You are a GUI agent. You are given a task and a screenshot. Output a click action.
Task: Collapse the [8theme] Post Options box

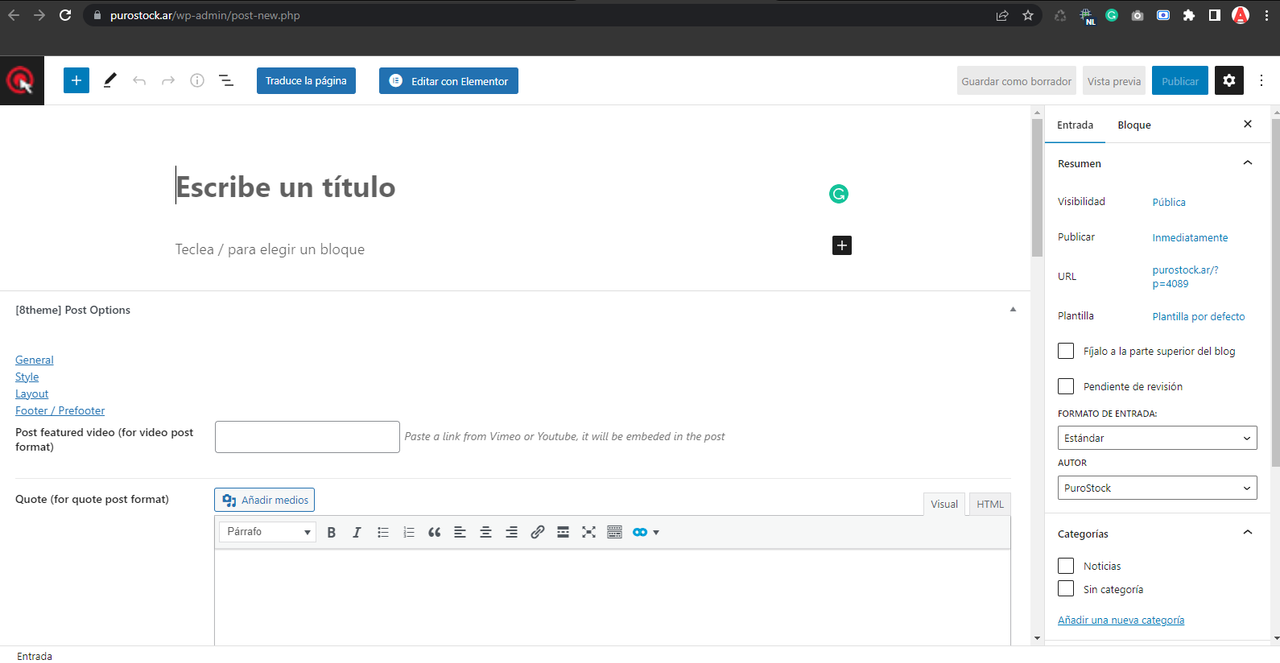tap(1013, 310)
